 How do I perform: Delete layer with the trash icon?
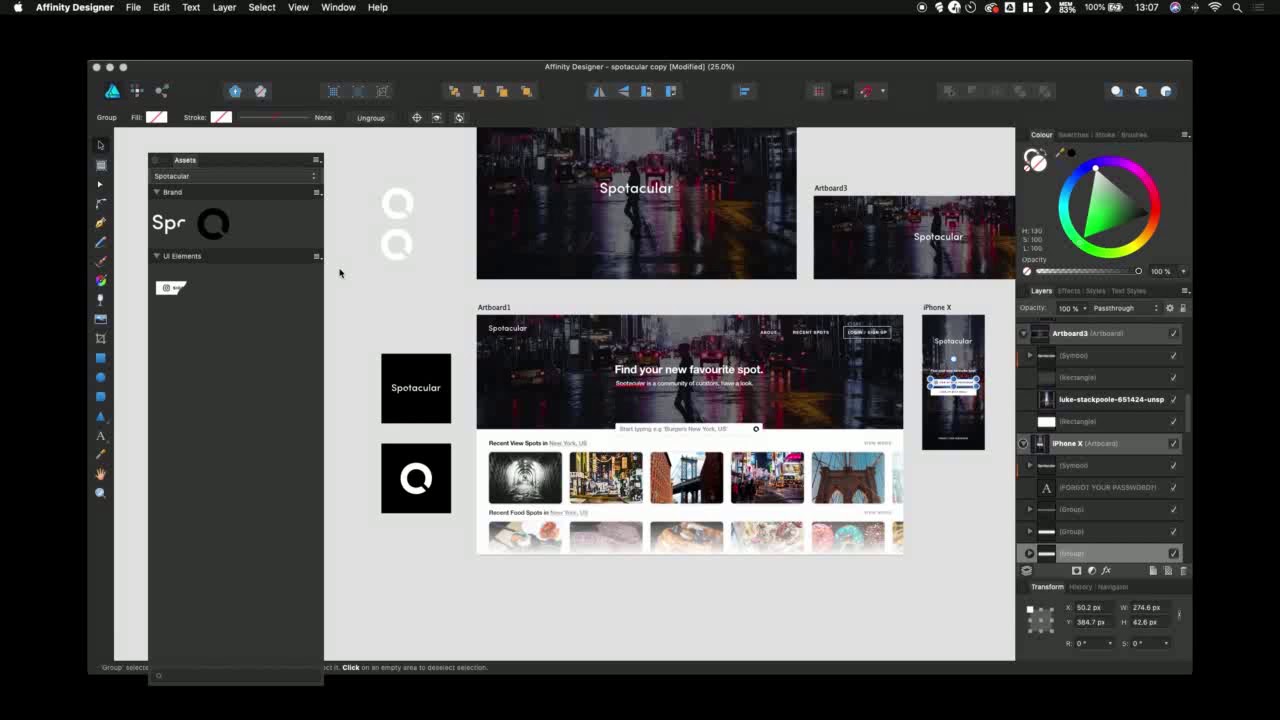(x=1183, y=571)
